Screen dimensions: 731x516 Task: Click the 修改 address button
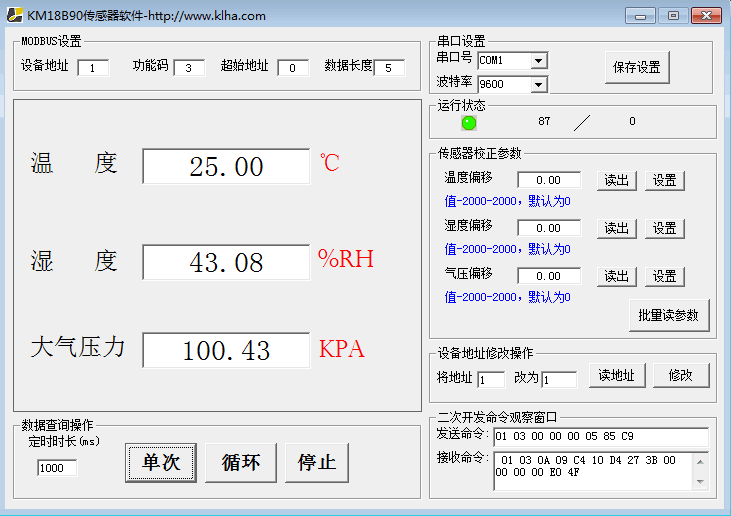coord(681,375)
